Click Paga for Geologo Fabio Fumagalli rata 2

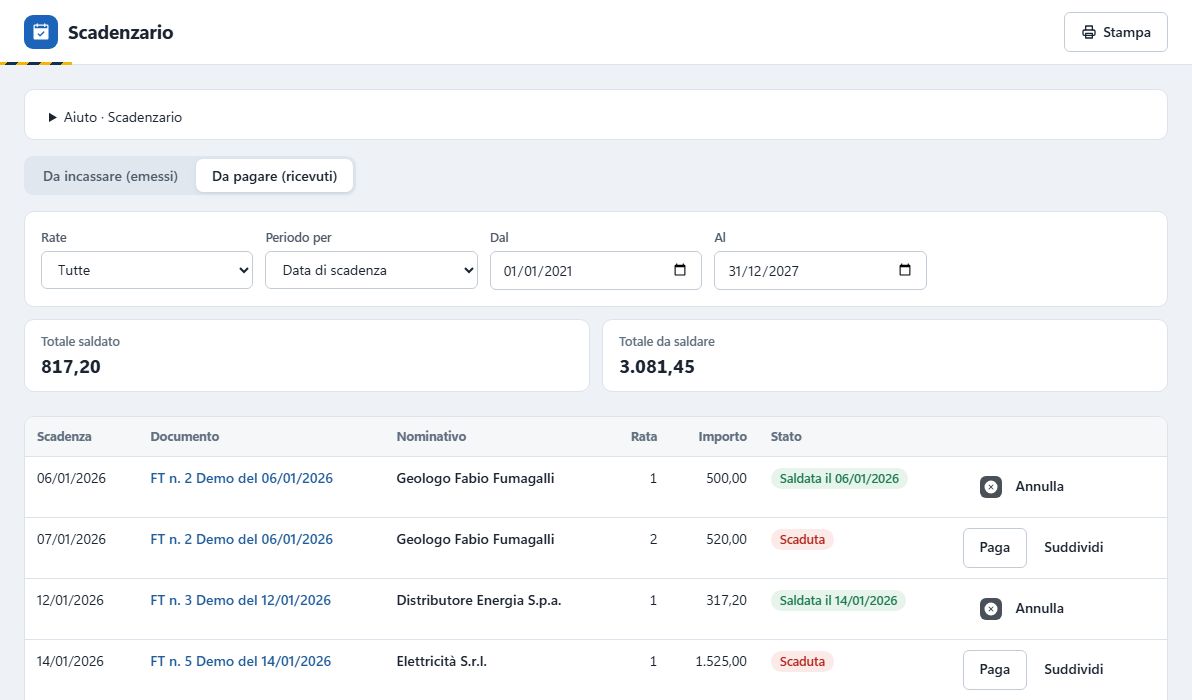point(994,547)
